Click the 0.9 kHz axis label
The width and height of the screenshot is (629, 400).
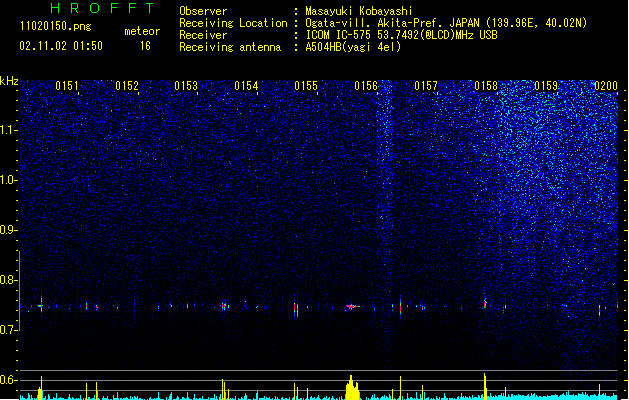[x=9, y=230]
